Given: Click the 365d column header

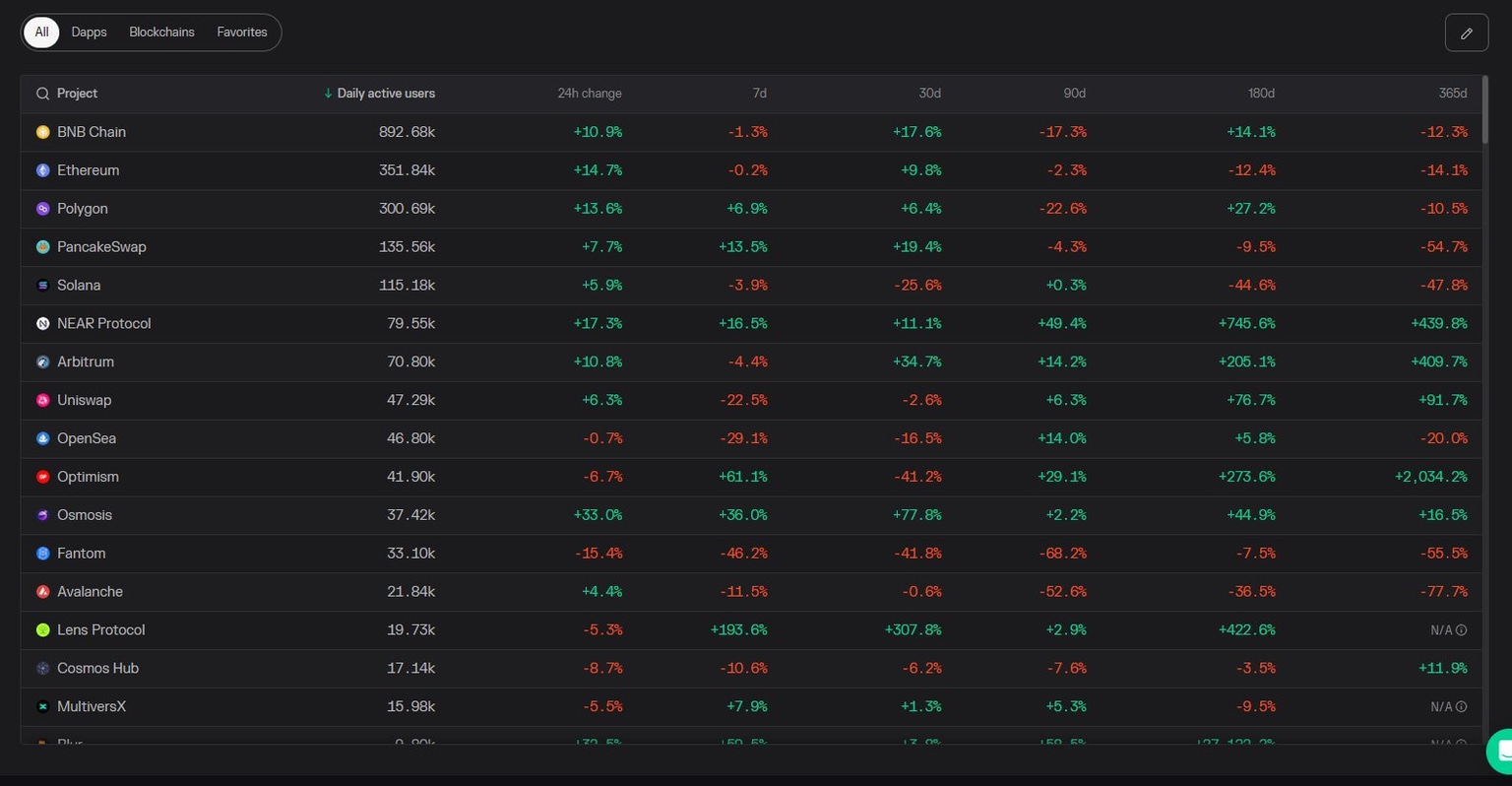Looking at the screenshot, I should (x=1453, y=93).
